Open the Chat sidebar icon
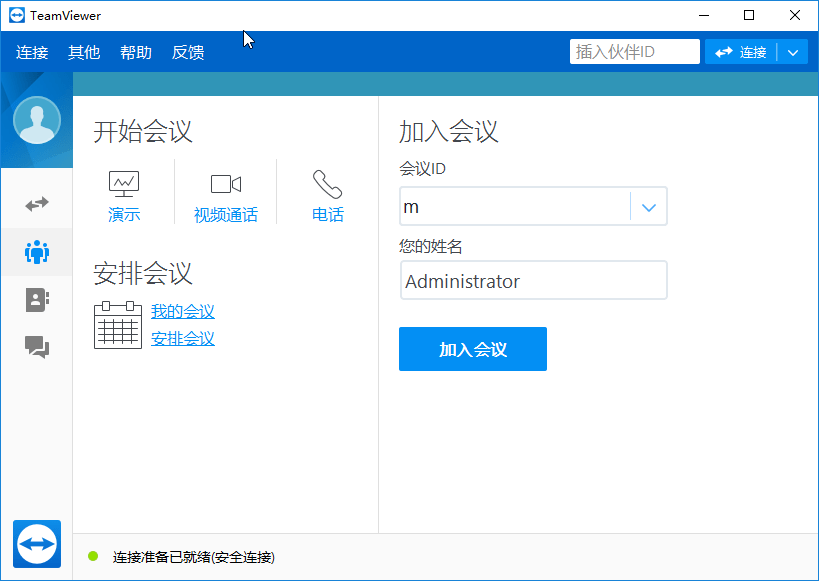Viewport: 819px width, 581px height. [x=37, y=347]
